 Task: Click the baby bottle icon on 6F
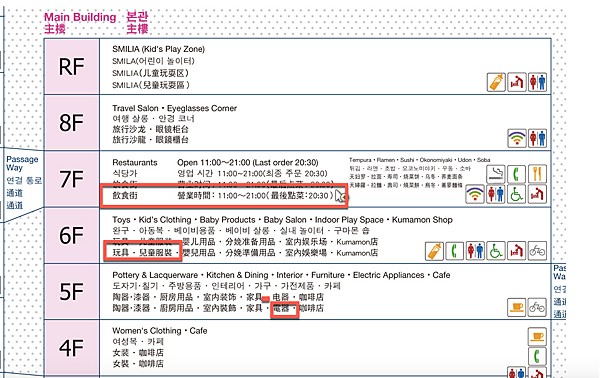(x=434, y=251)
